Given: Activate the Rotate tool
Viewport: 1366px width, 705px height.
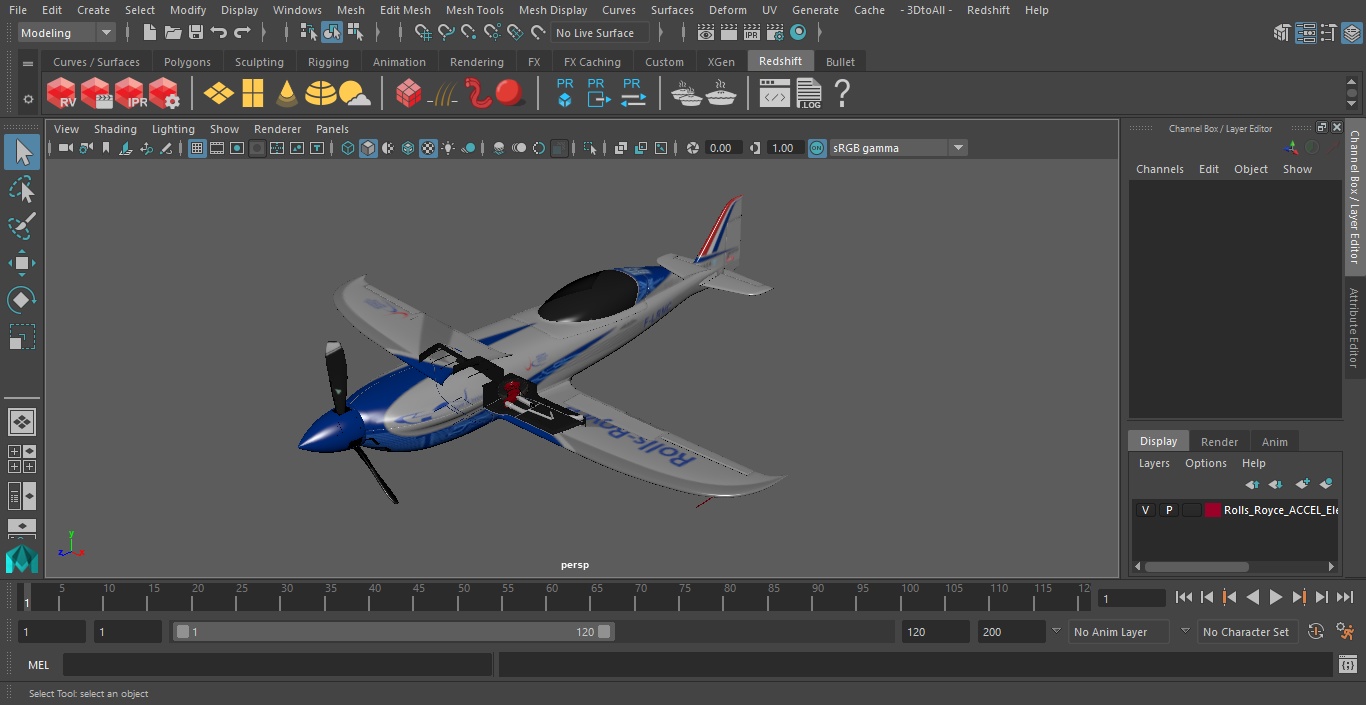Looking at the screenshot, I should [x=22, y=300].
